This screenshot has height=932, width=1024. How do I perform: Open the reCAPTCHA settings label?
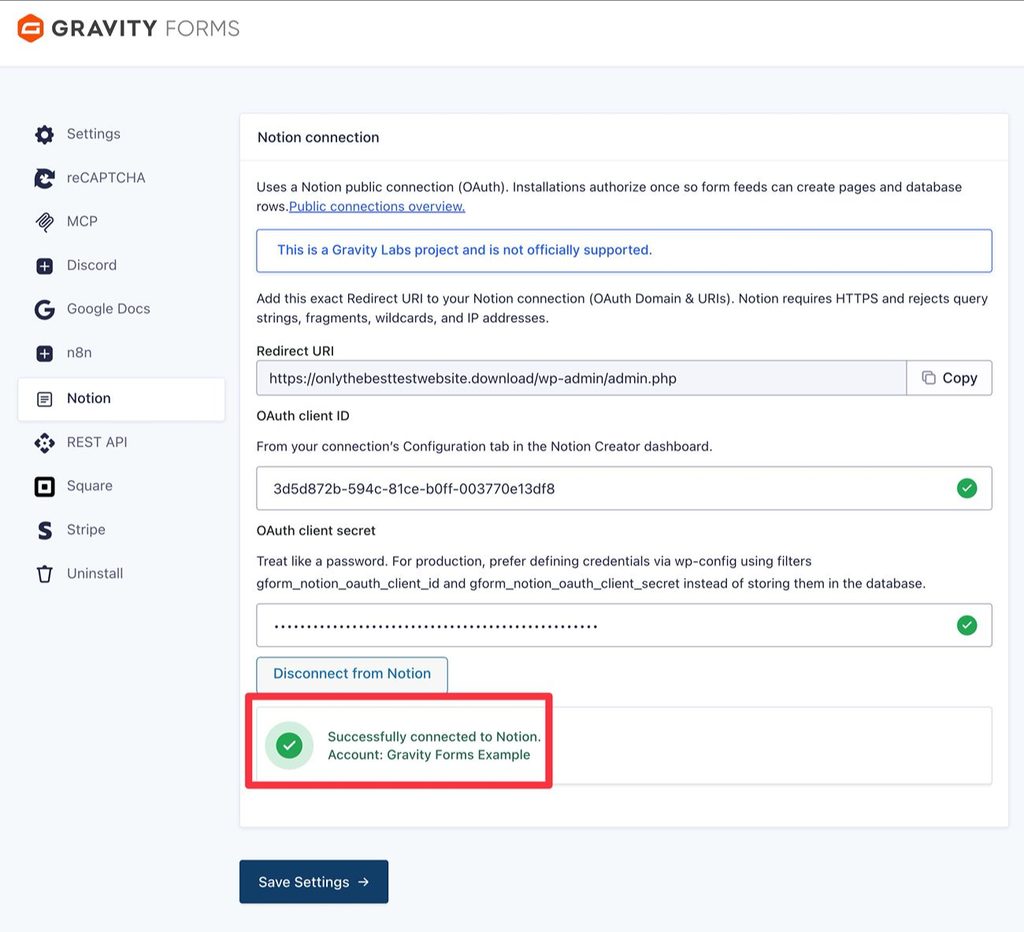click(x=106, y=178)
